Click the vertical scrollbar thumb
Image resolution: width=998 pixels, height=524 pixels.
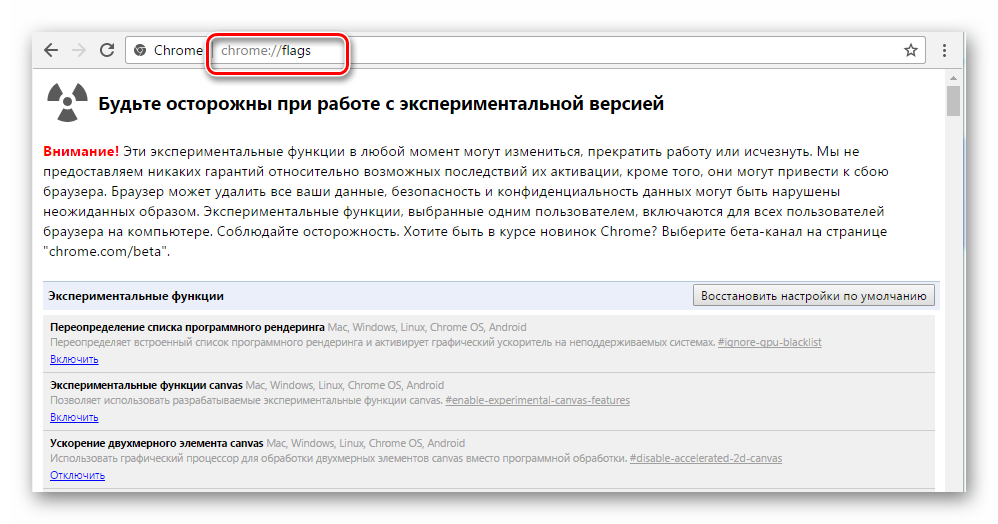953,101
